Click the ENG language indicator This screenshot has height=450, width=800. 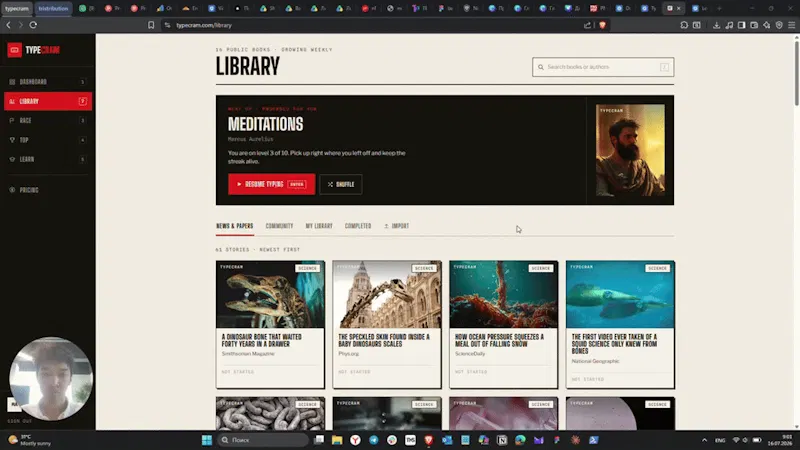click(x=720, y=440)
